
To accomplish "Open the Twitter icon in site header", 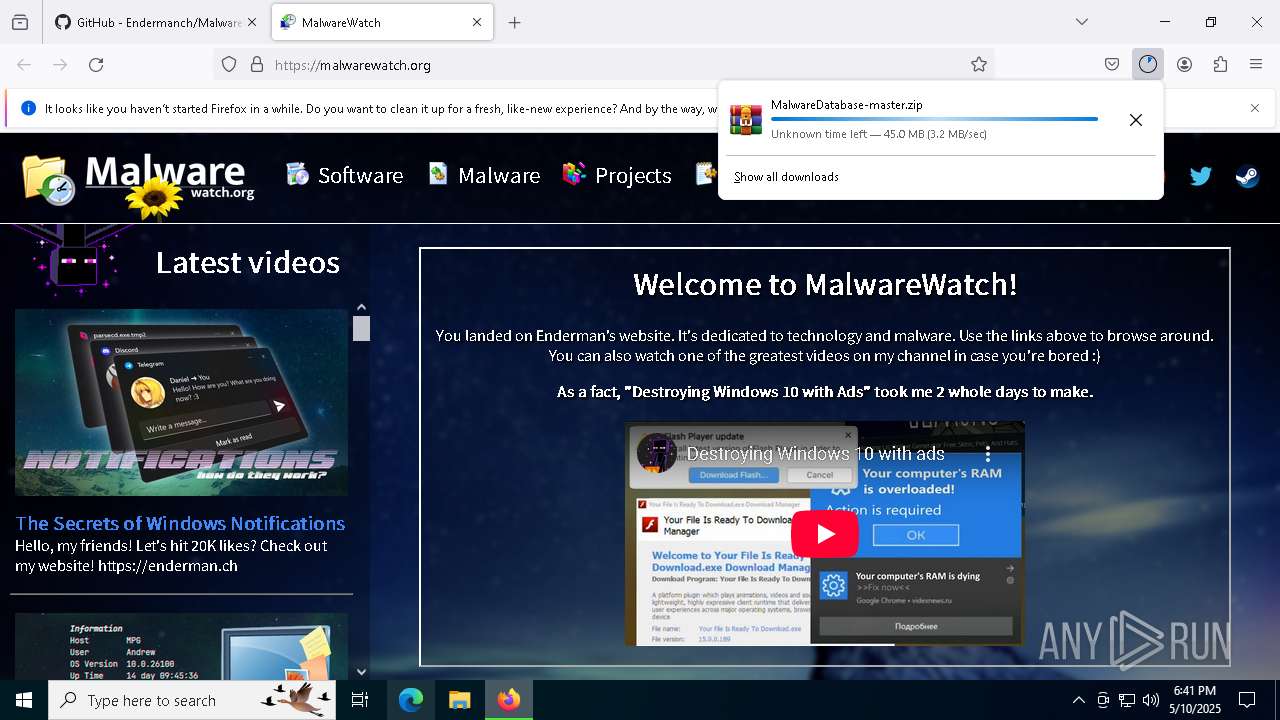I will [1201, 176].
